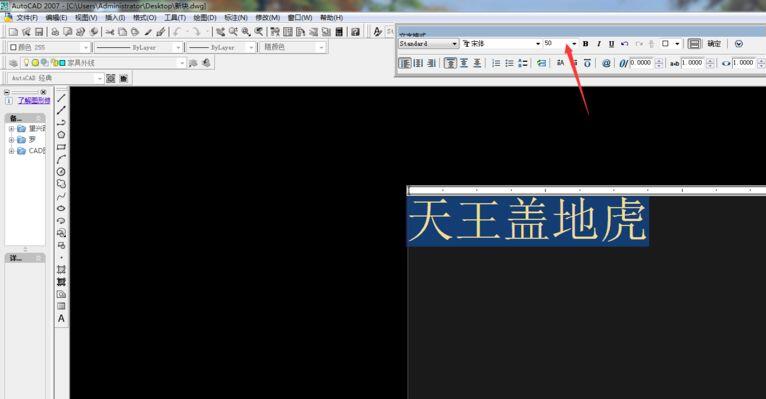
Task: Toggle the ruler display button
Action: click(694, 43)
